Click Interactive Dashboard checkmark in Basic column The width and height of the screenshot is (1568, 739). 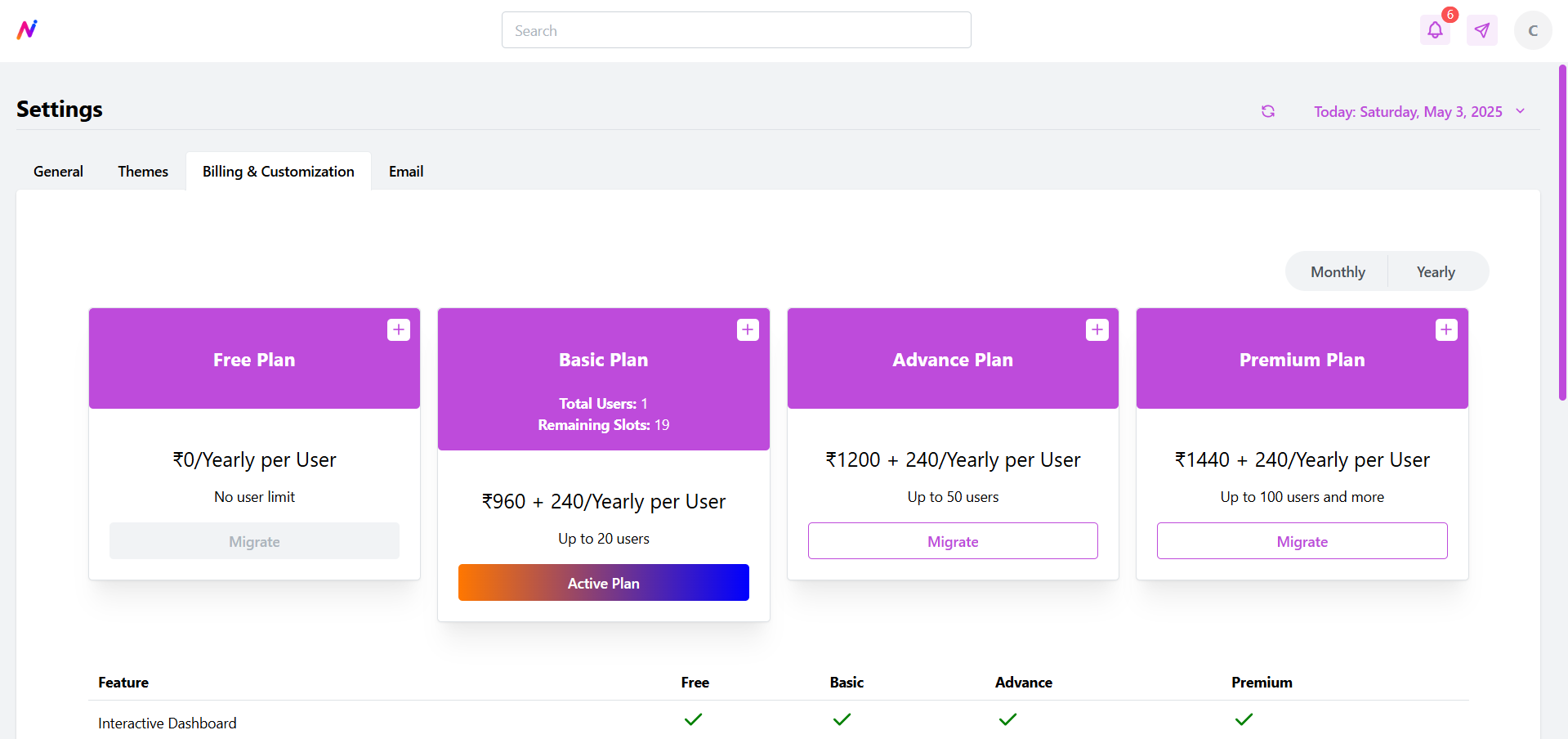[842, 719]
